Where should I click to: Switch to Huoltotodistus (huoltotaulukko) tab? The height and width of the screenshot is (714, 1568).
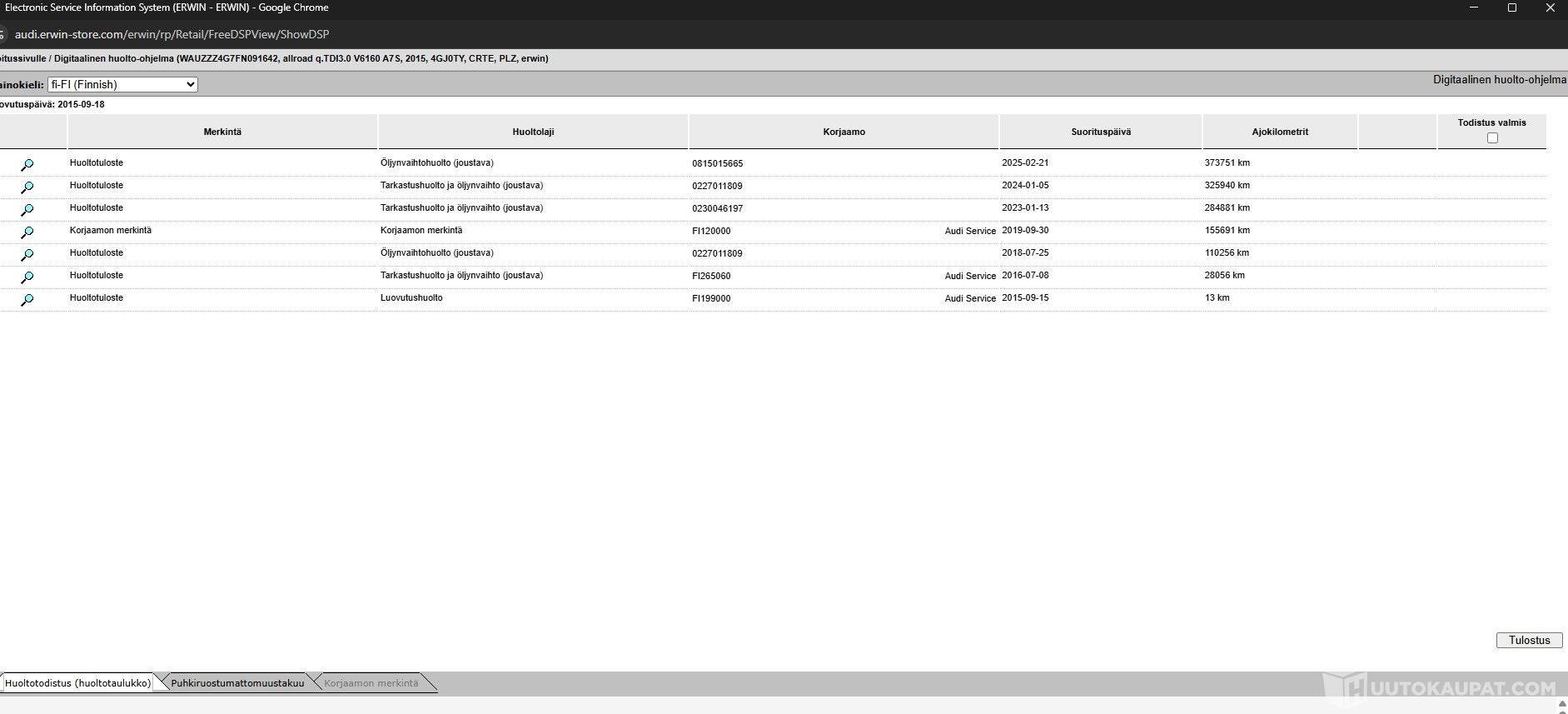(77, 683)
